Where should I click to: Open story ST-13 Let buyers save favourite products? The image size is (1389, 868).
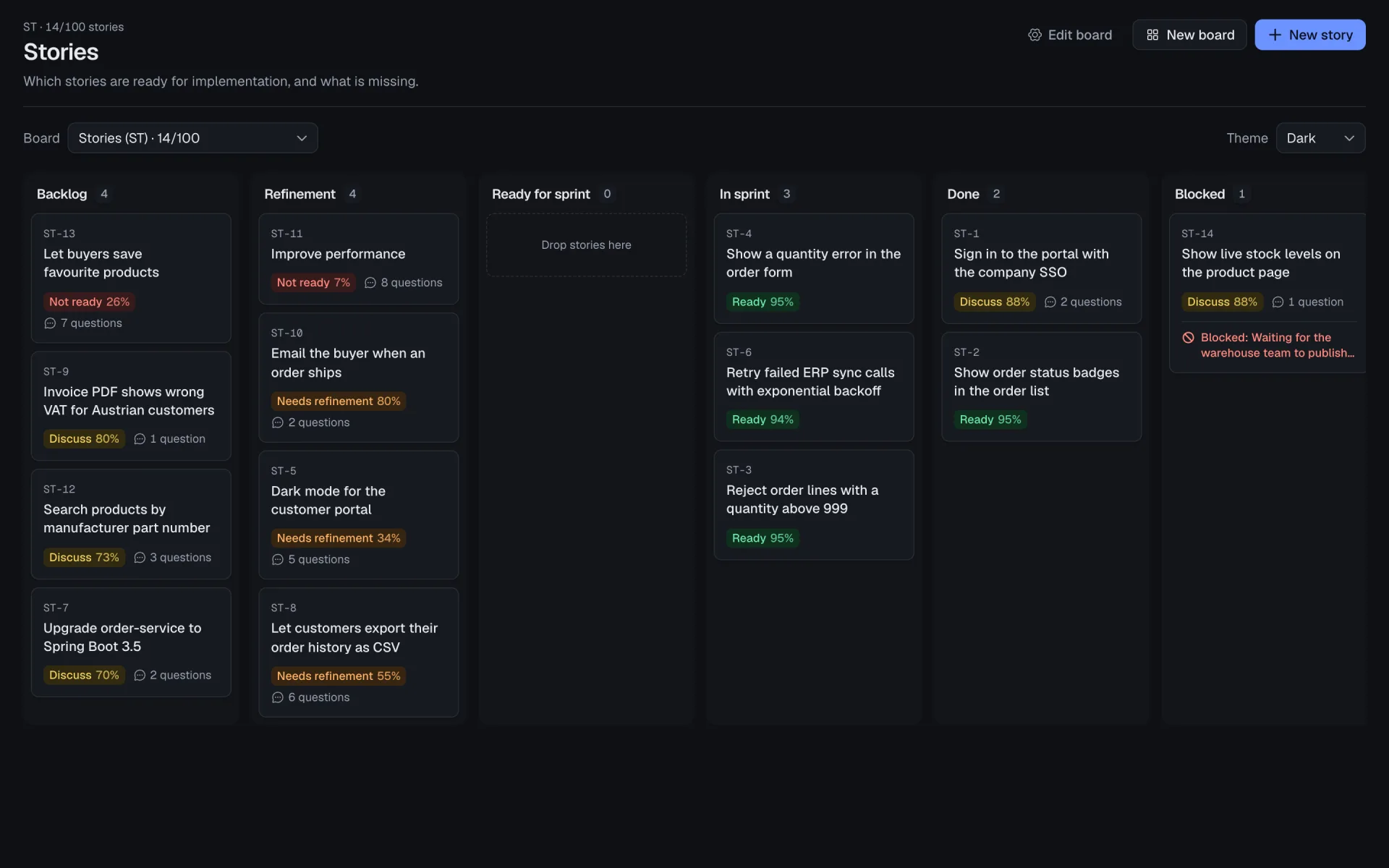coord(131,278)
